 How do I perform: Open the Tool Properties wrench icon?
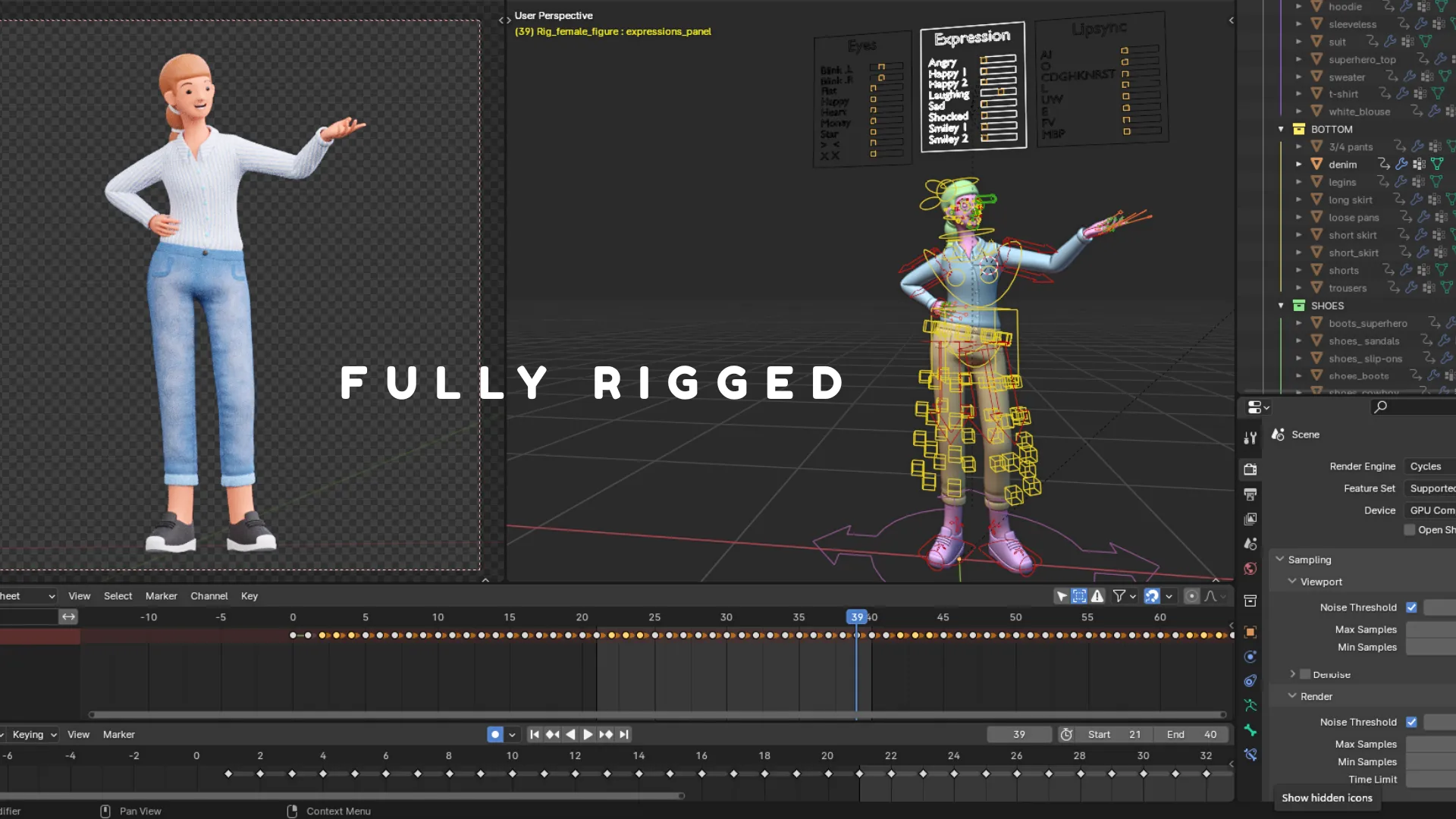1250,439
